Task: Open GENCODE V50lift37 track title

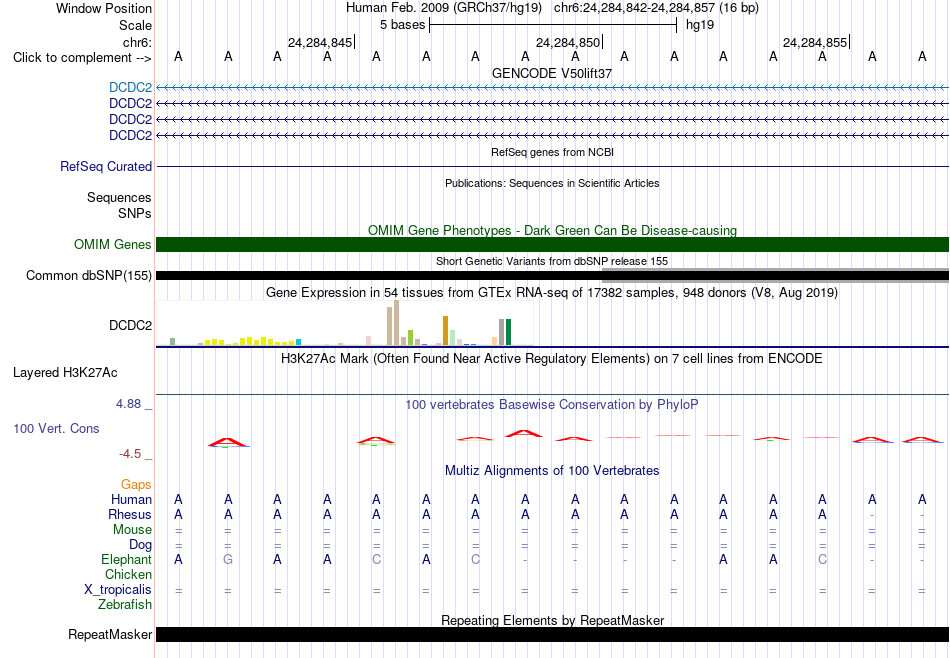Action: click(x=552, y=73)
